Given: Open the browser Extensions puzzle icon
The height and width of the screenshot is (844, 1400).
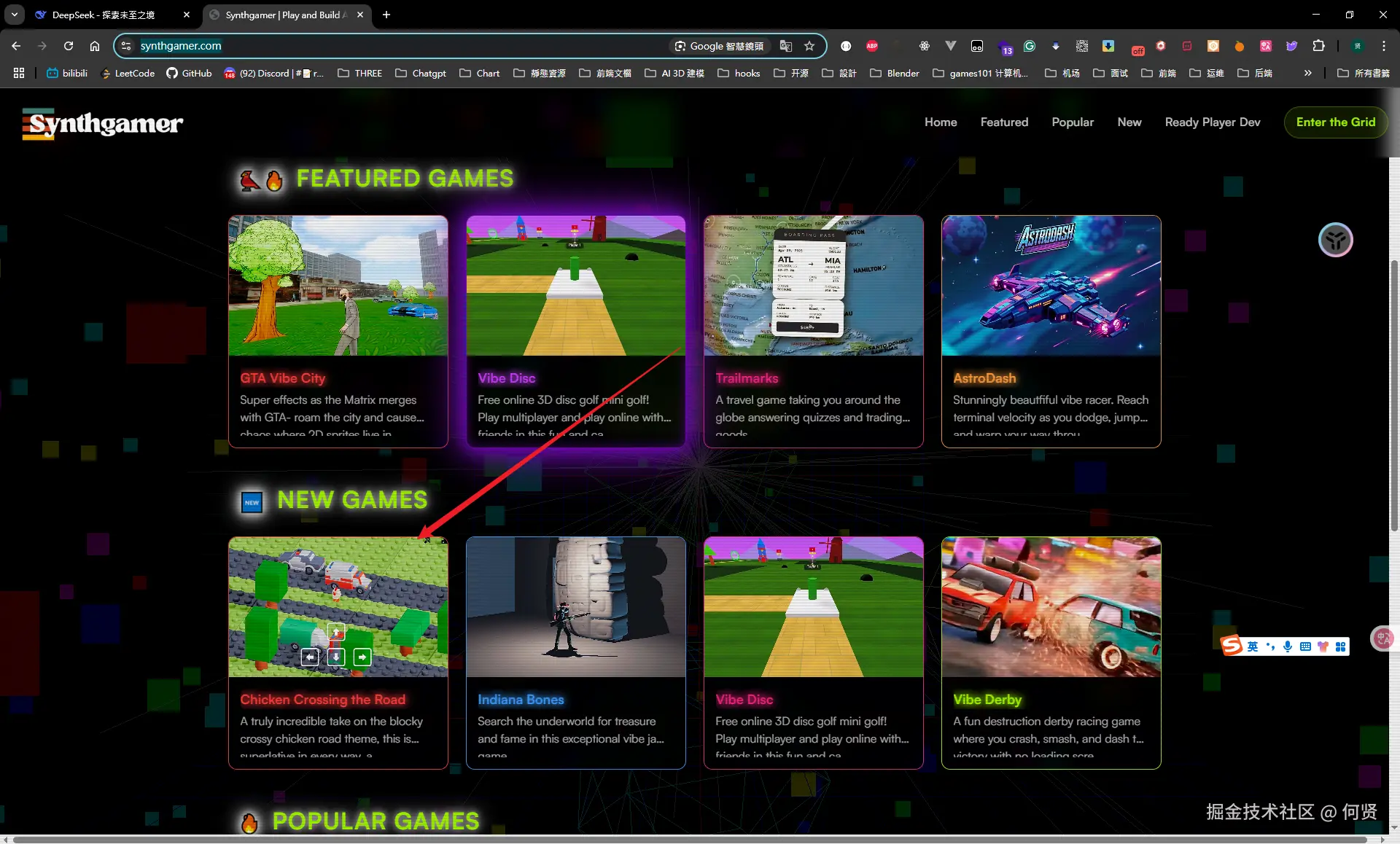Looking at the screenshot, I should coord(1318,46).
